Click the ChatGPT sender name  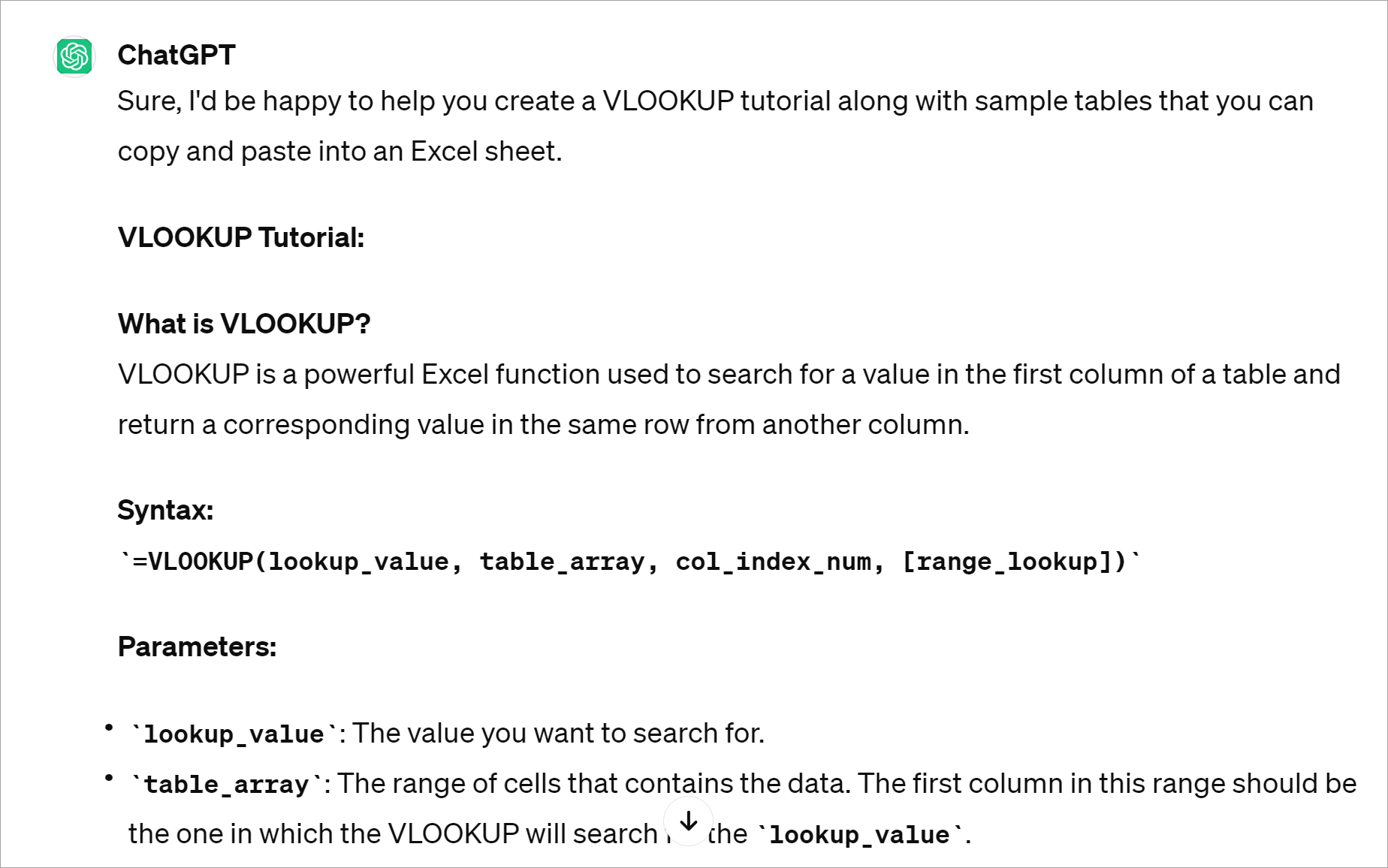[177, 55]
